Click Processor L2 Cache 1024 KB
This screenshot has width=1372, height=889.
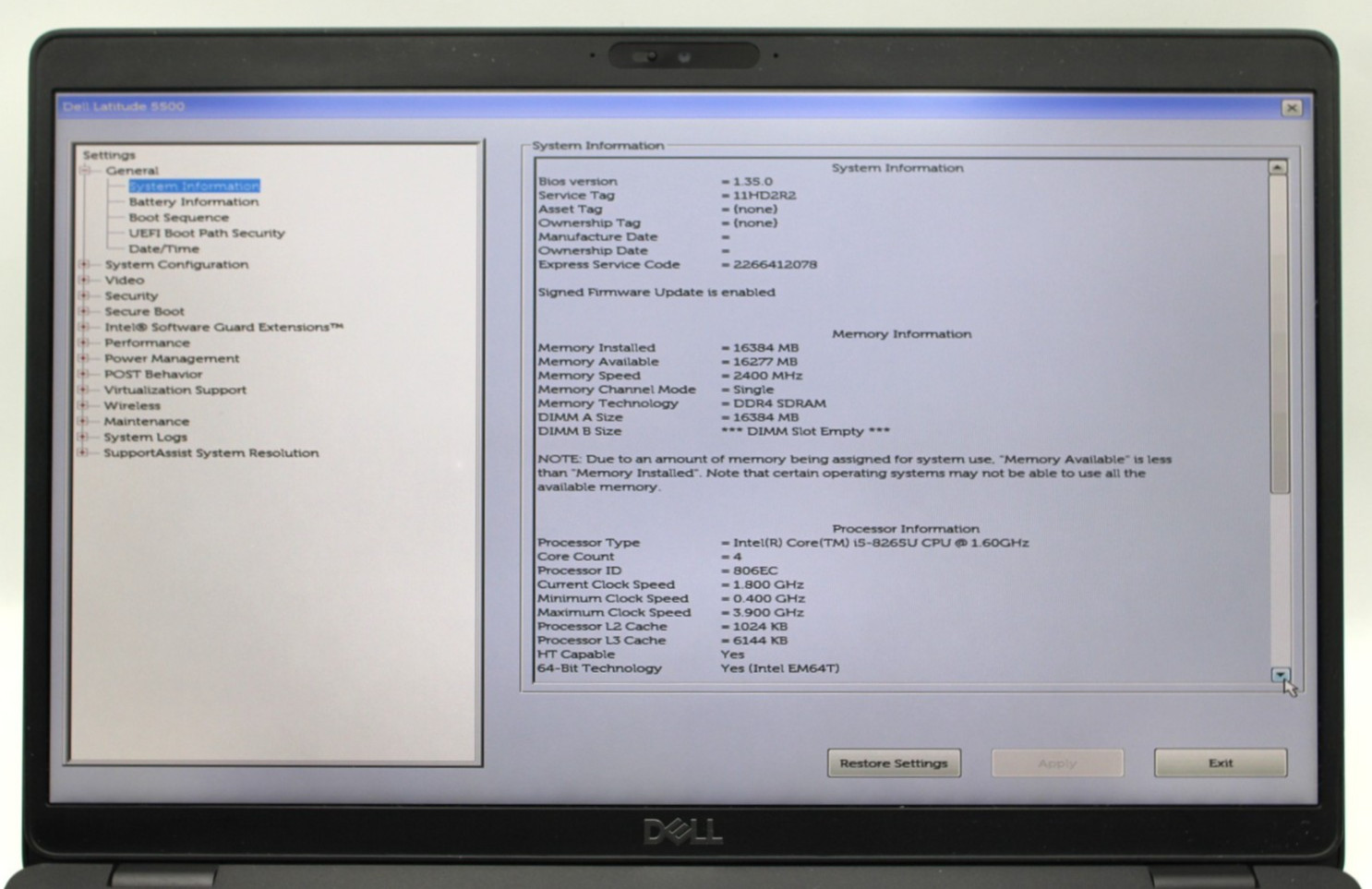click(760, 626)
